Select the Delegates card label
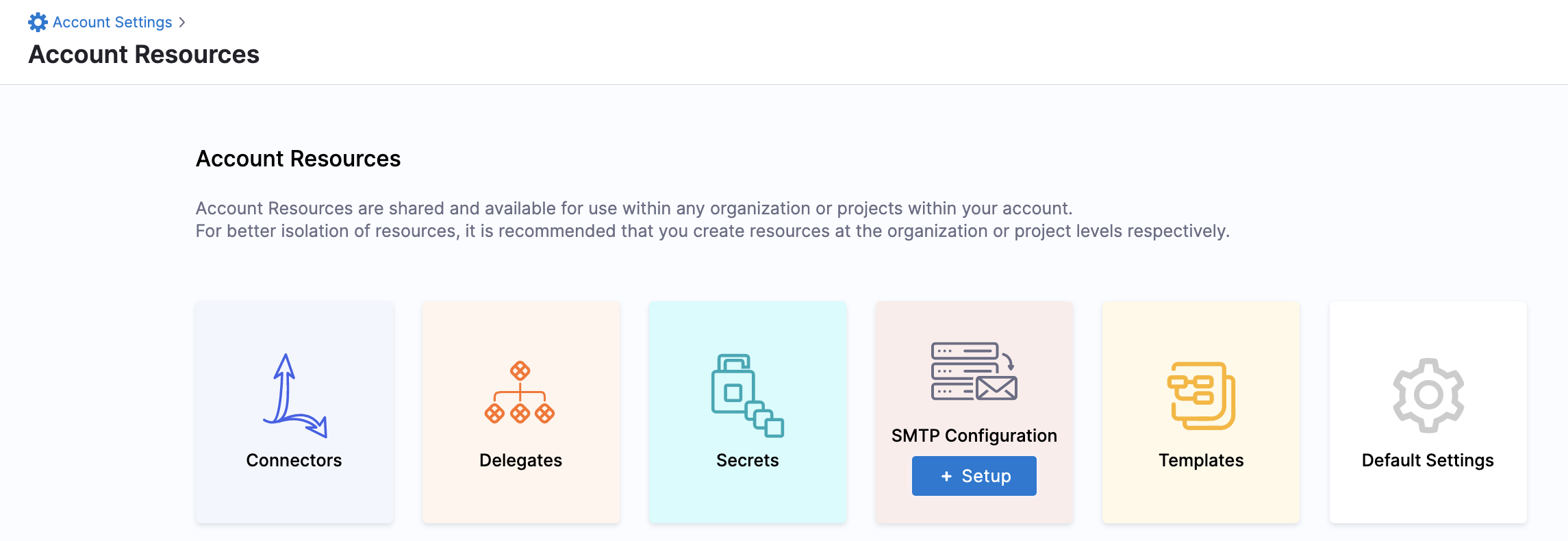Image resolution: width=1568 pixels, height=541 pixels. (x=520, y=460)
